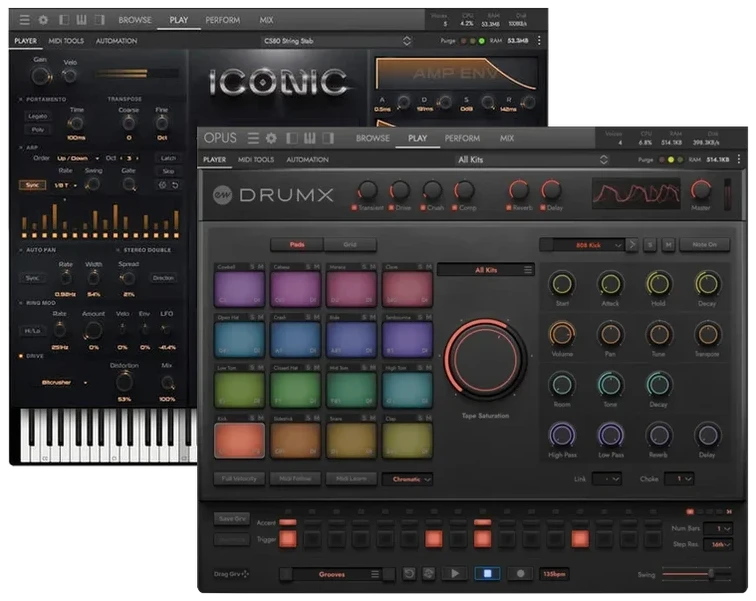756x601 pixels.
Task: Click the Note On button
Action: pyautogui.click(x=704, y=245)
